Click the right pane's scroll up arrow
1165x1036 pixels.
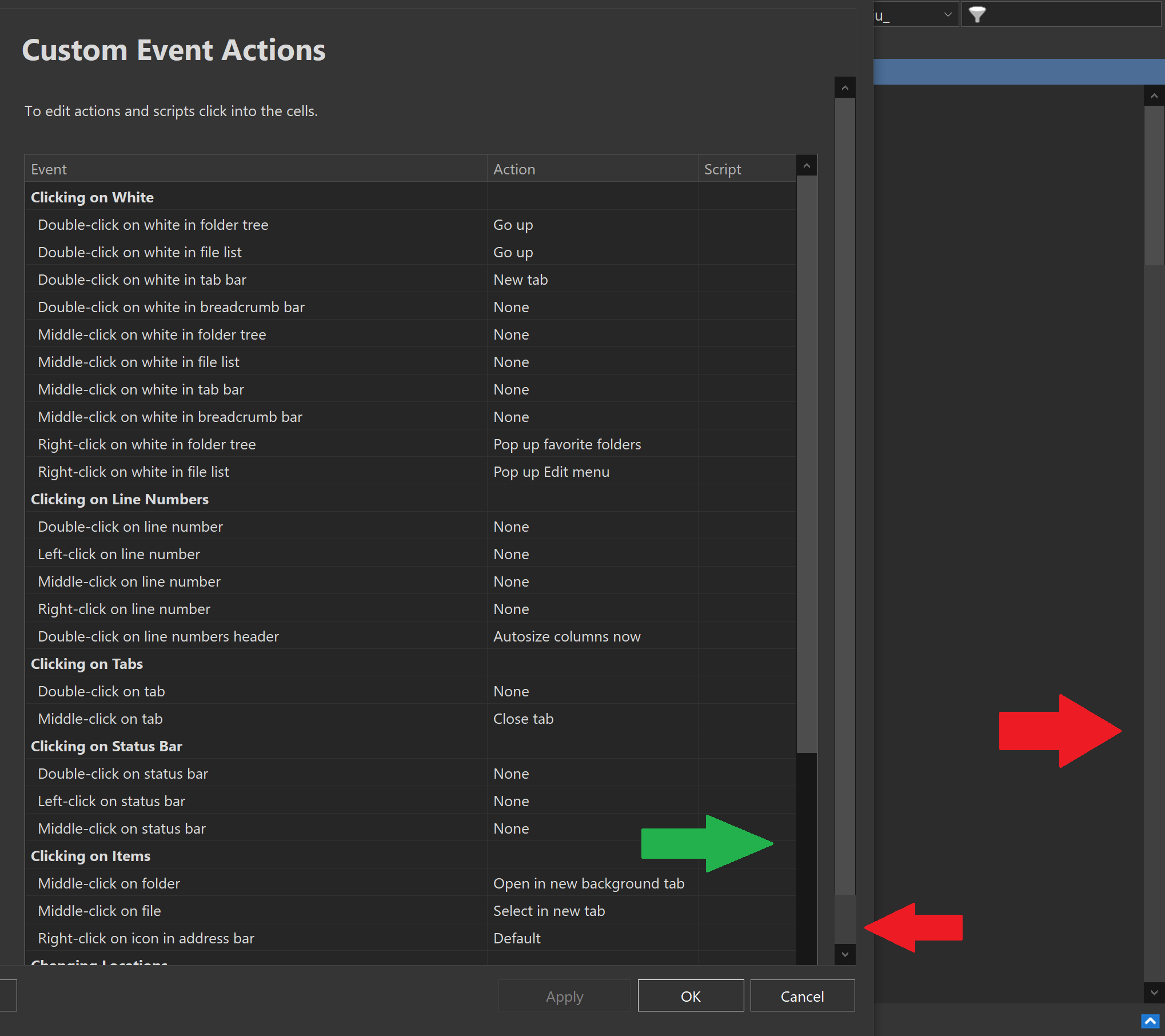pyautogui.click(x=1154, y=95)
